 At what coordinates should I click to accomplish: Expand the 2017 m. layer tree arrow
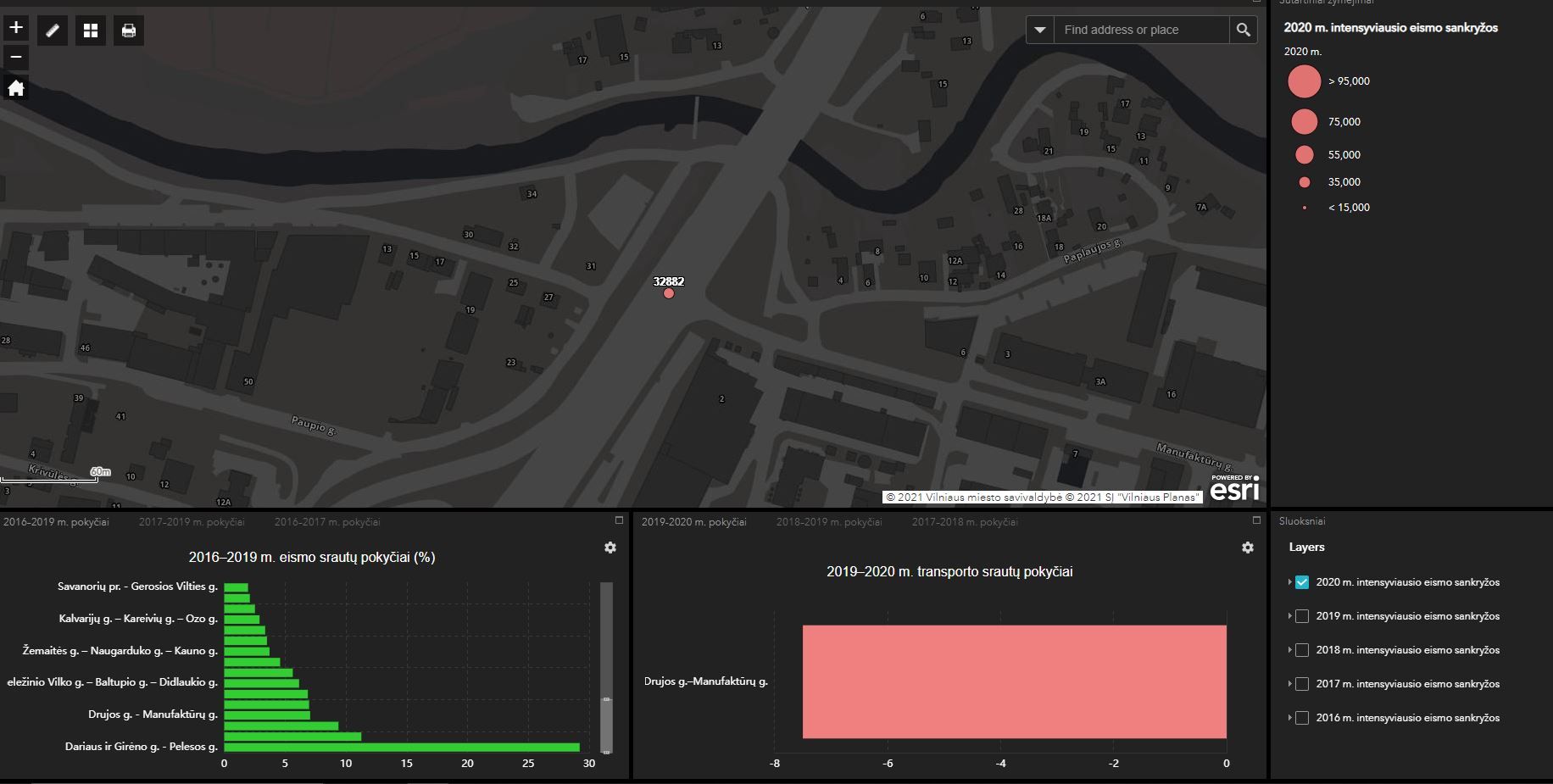coord(1289,684)
